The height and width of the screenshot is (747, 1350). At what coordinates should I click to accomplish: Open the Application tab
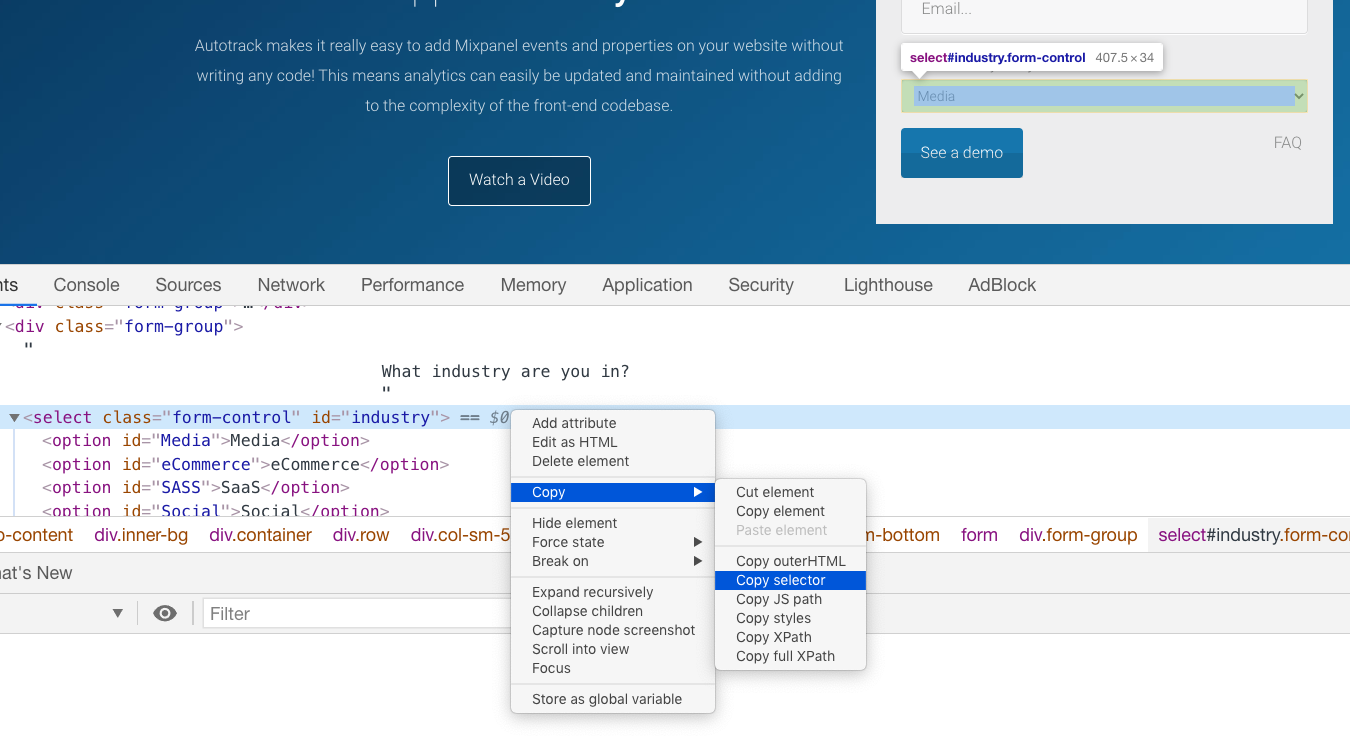[x=647, y=285]
